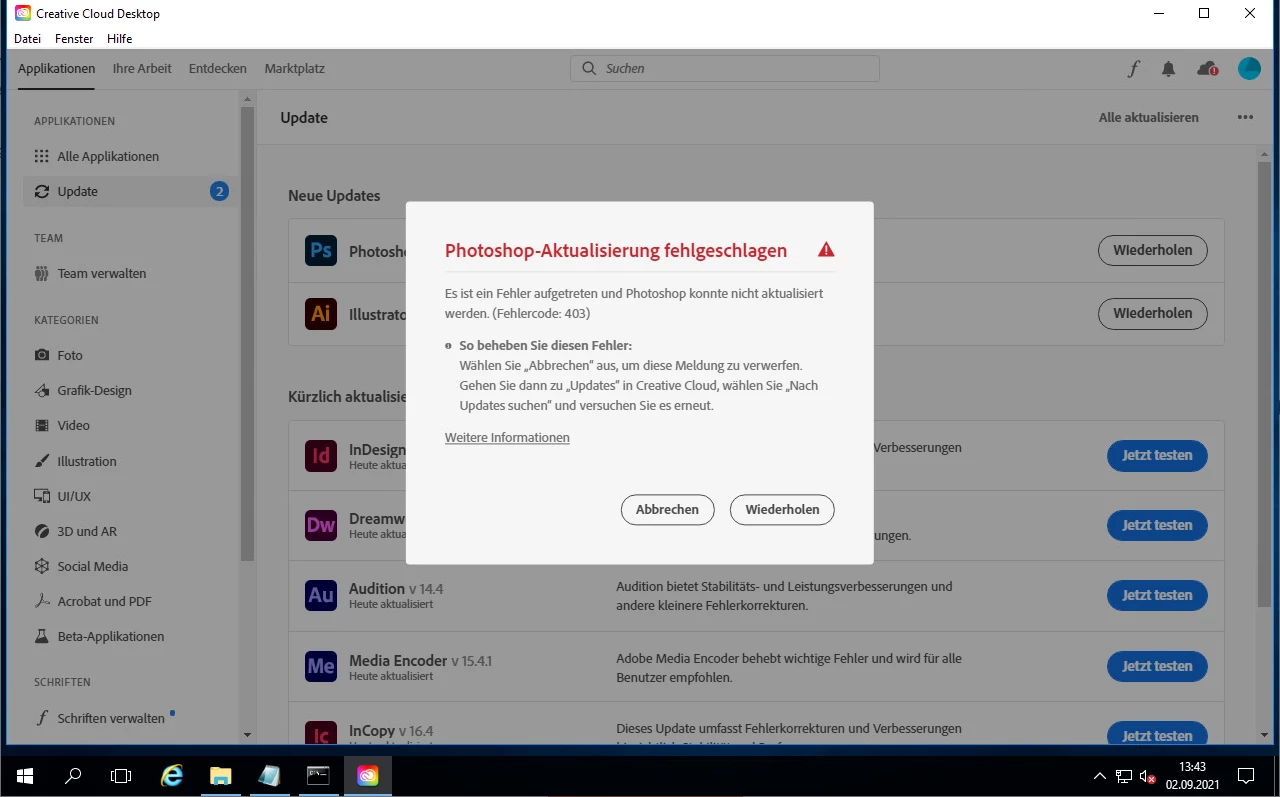
Task: Click Jetzt testen for Dreamweaver
Action: tap(1157, 525)
